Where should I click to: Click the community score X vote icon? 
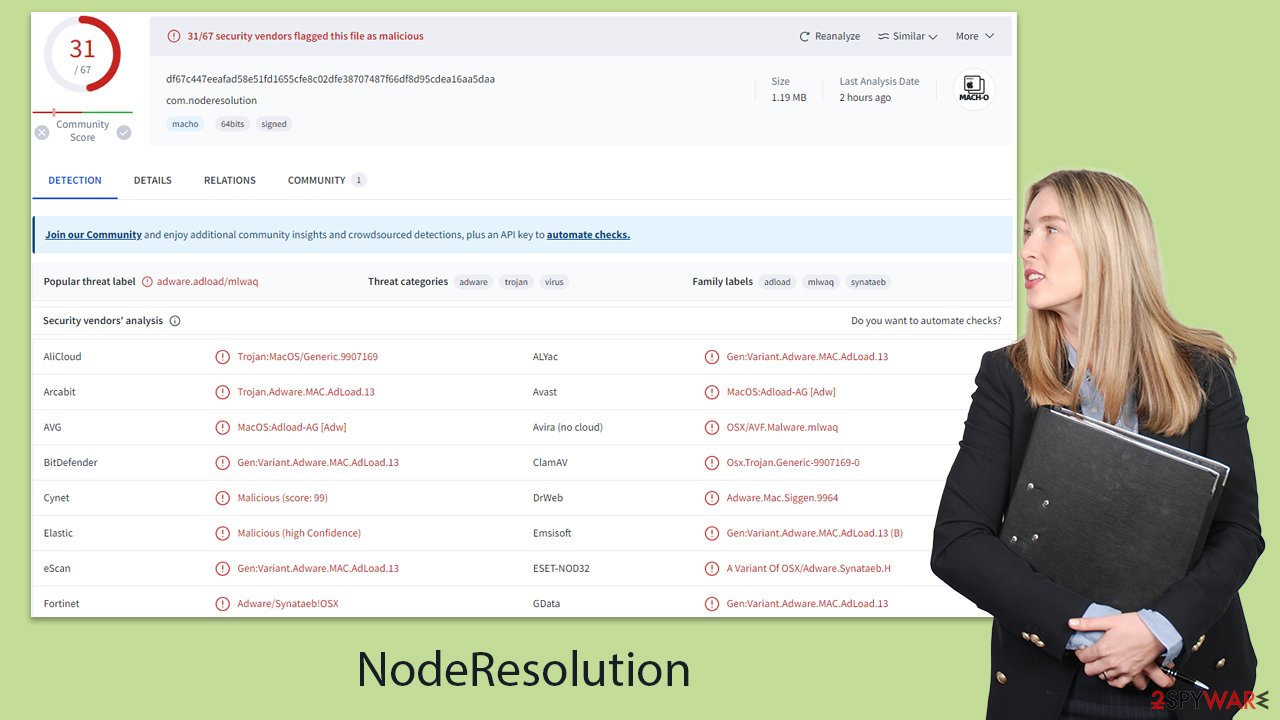(42, 132)
